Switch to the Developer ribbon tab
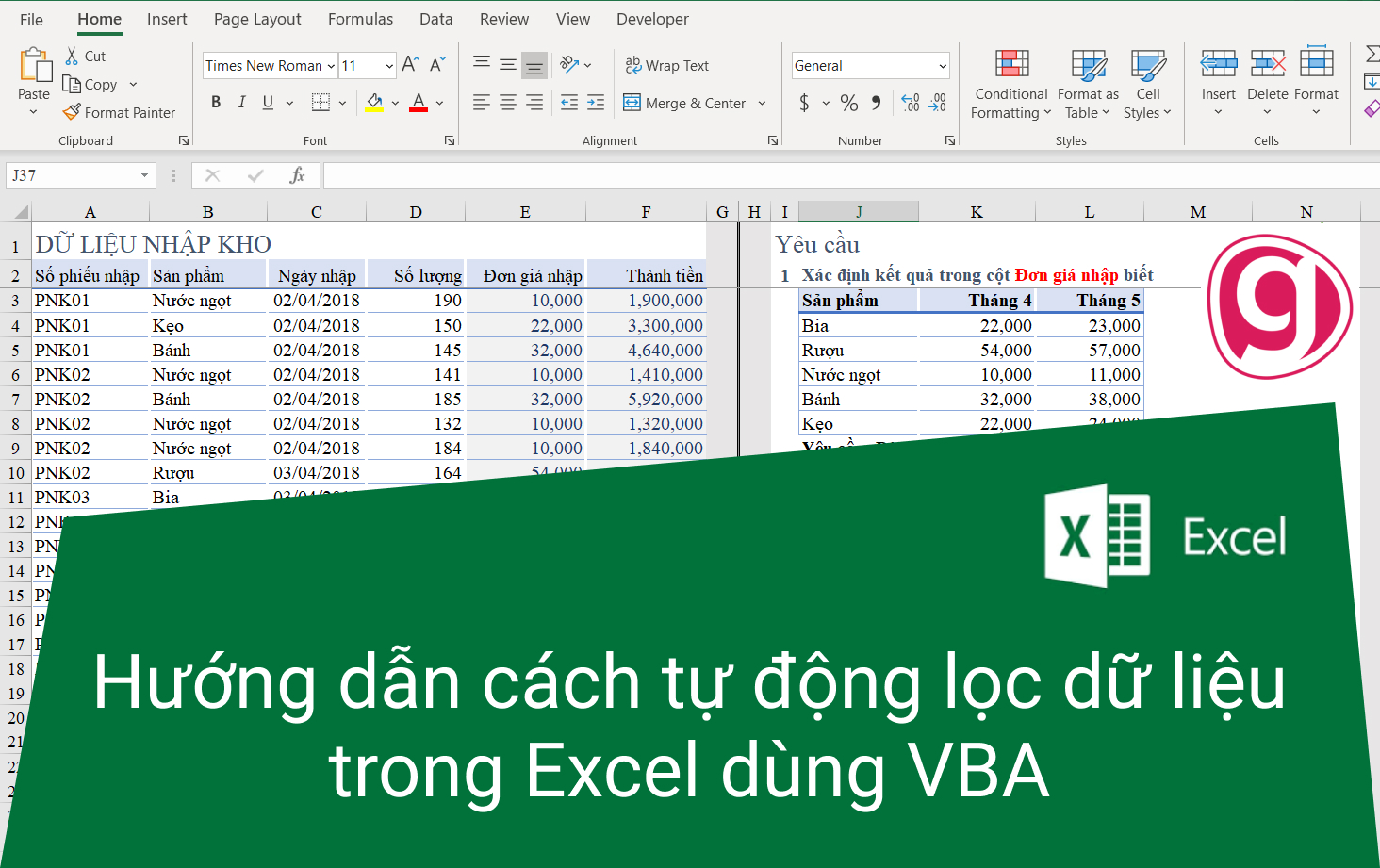The width and height of the screenshot is (1380, 868). [x=651, y=18]
